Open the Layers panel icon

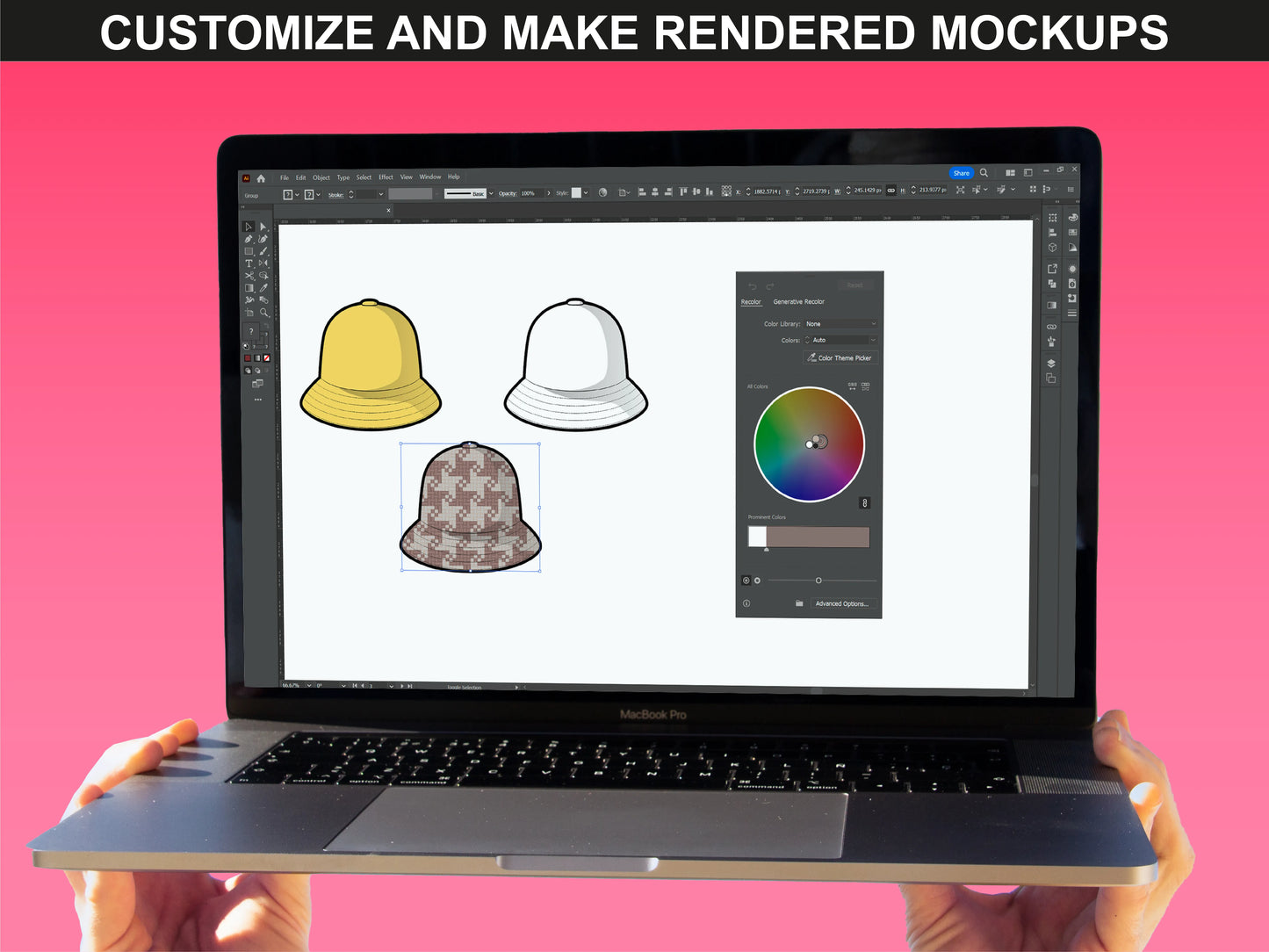(1051, 364)
